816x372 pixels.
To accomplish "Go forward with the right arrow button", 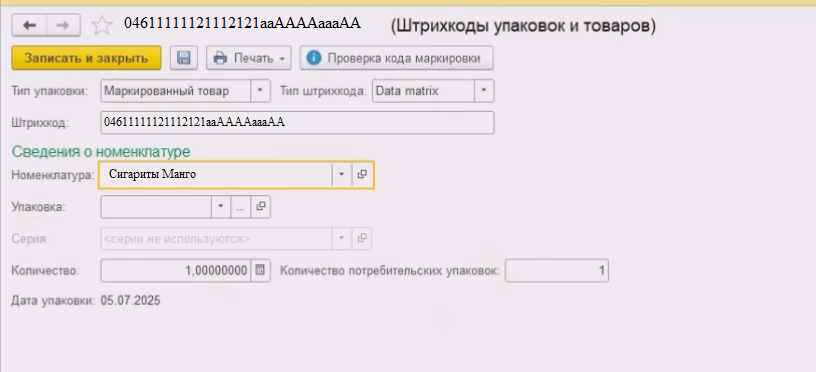I will coord(63,25).
